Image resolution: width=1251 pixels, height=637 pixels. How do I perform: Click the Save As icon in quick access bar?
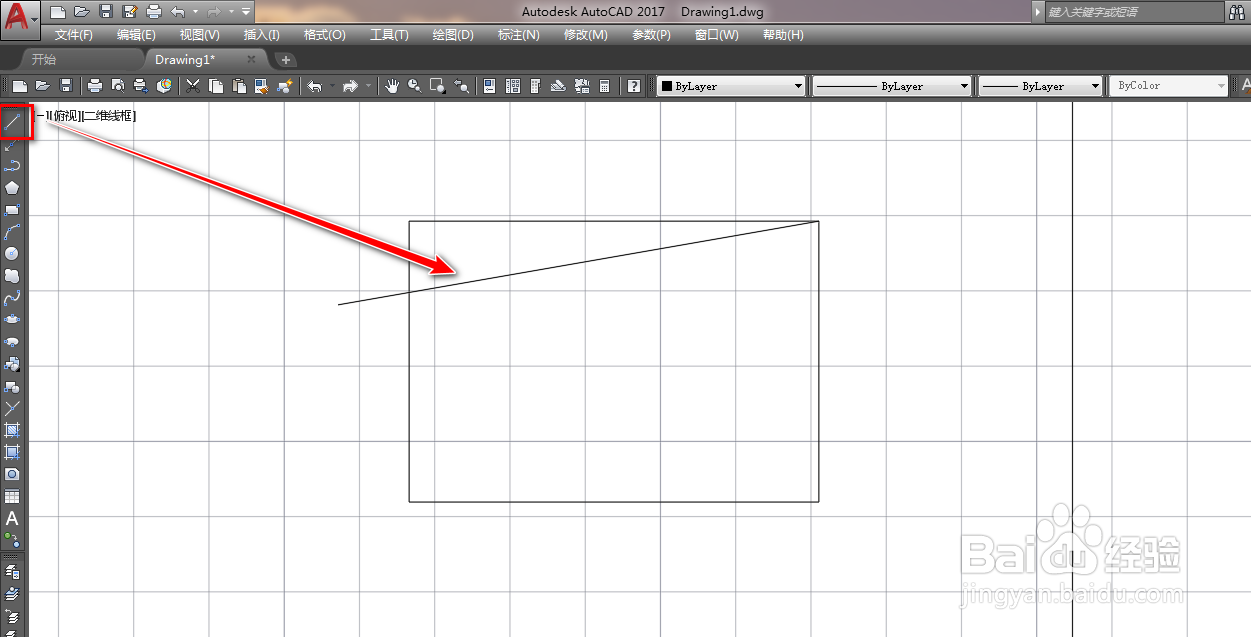130,12
